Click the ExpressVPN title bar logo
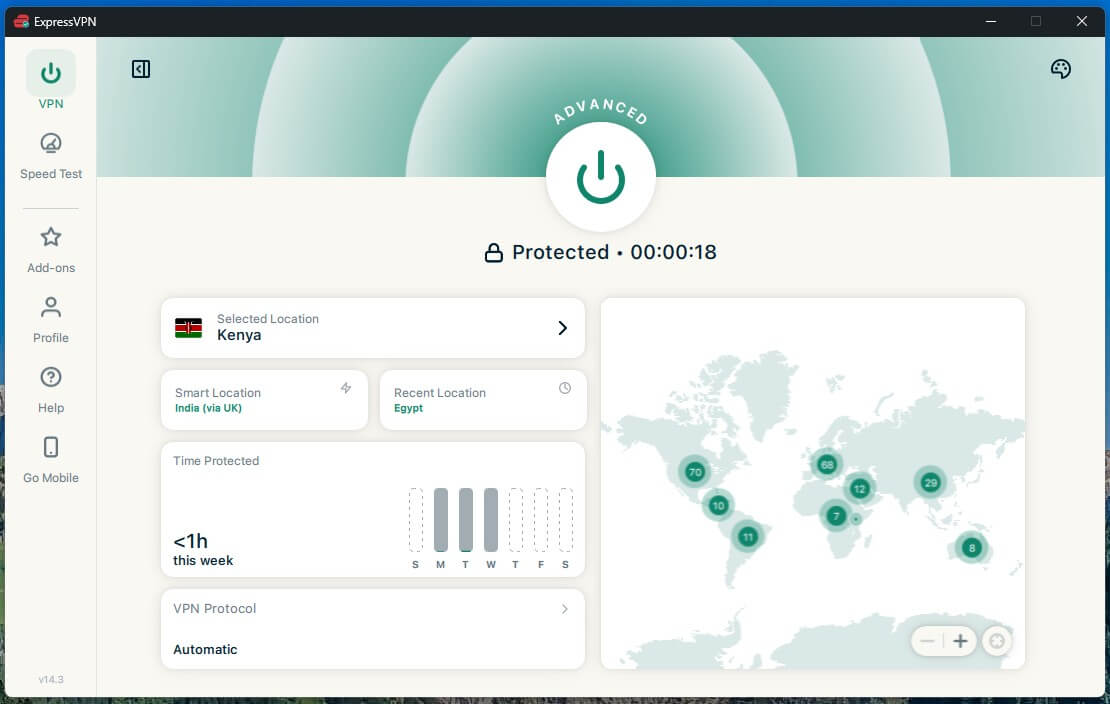Screen dimensions: 1110x704 pos(22,21)
